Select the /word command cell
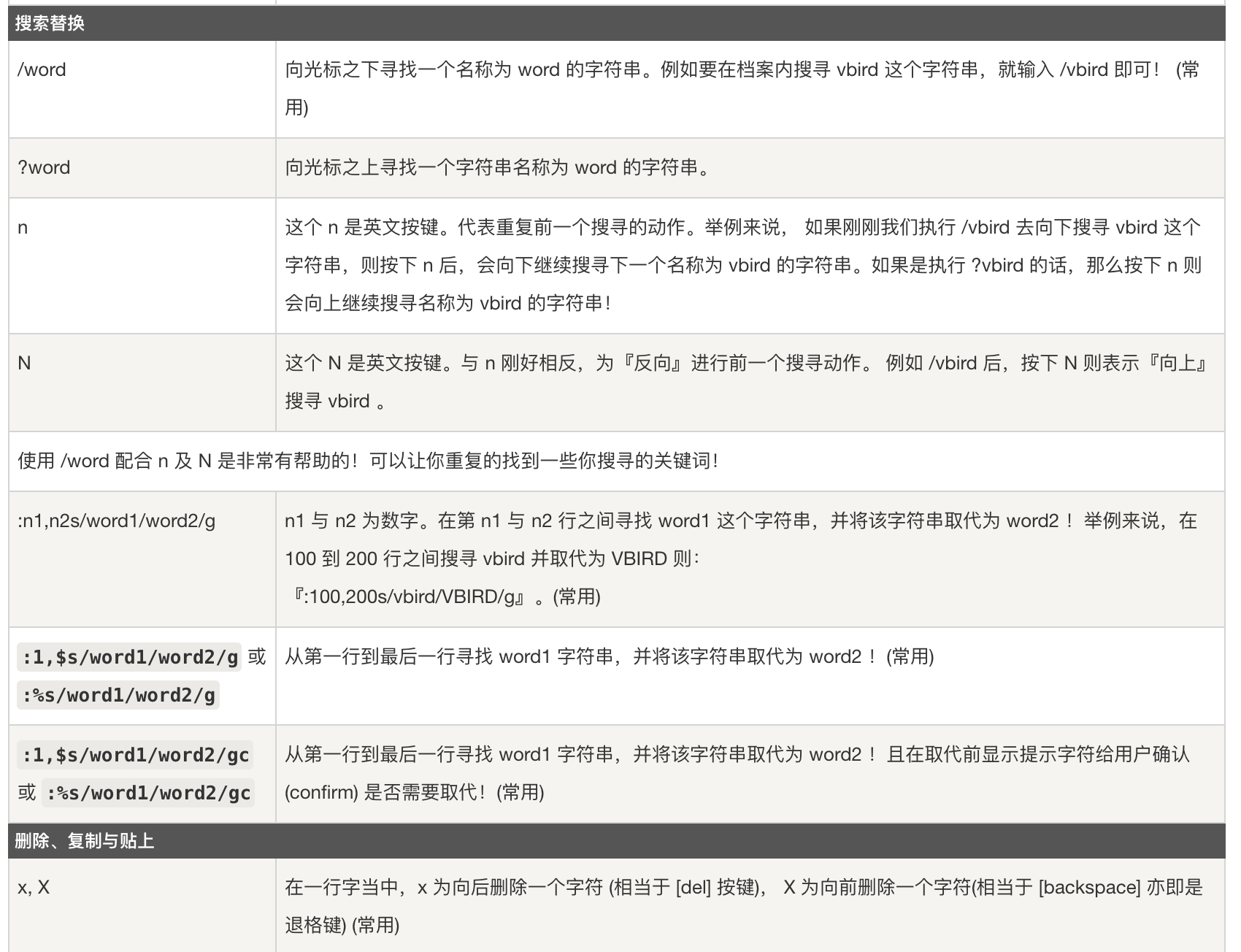 [x=142, y=89]
